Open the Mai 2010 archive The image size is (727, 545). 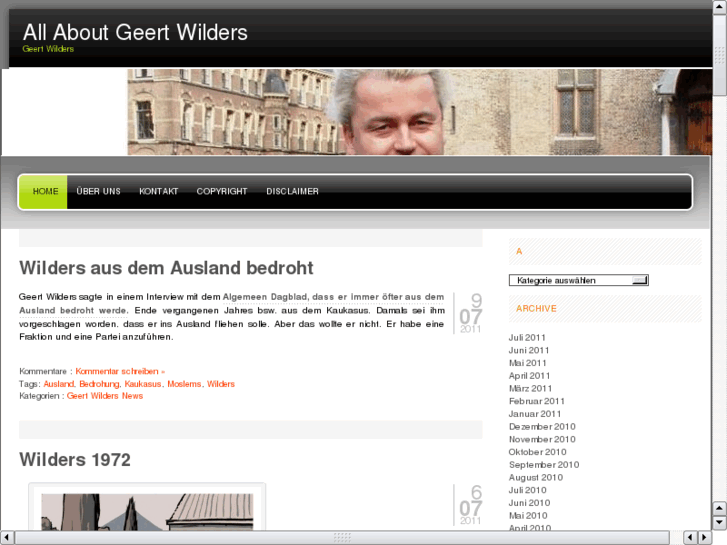click(528, 516)
